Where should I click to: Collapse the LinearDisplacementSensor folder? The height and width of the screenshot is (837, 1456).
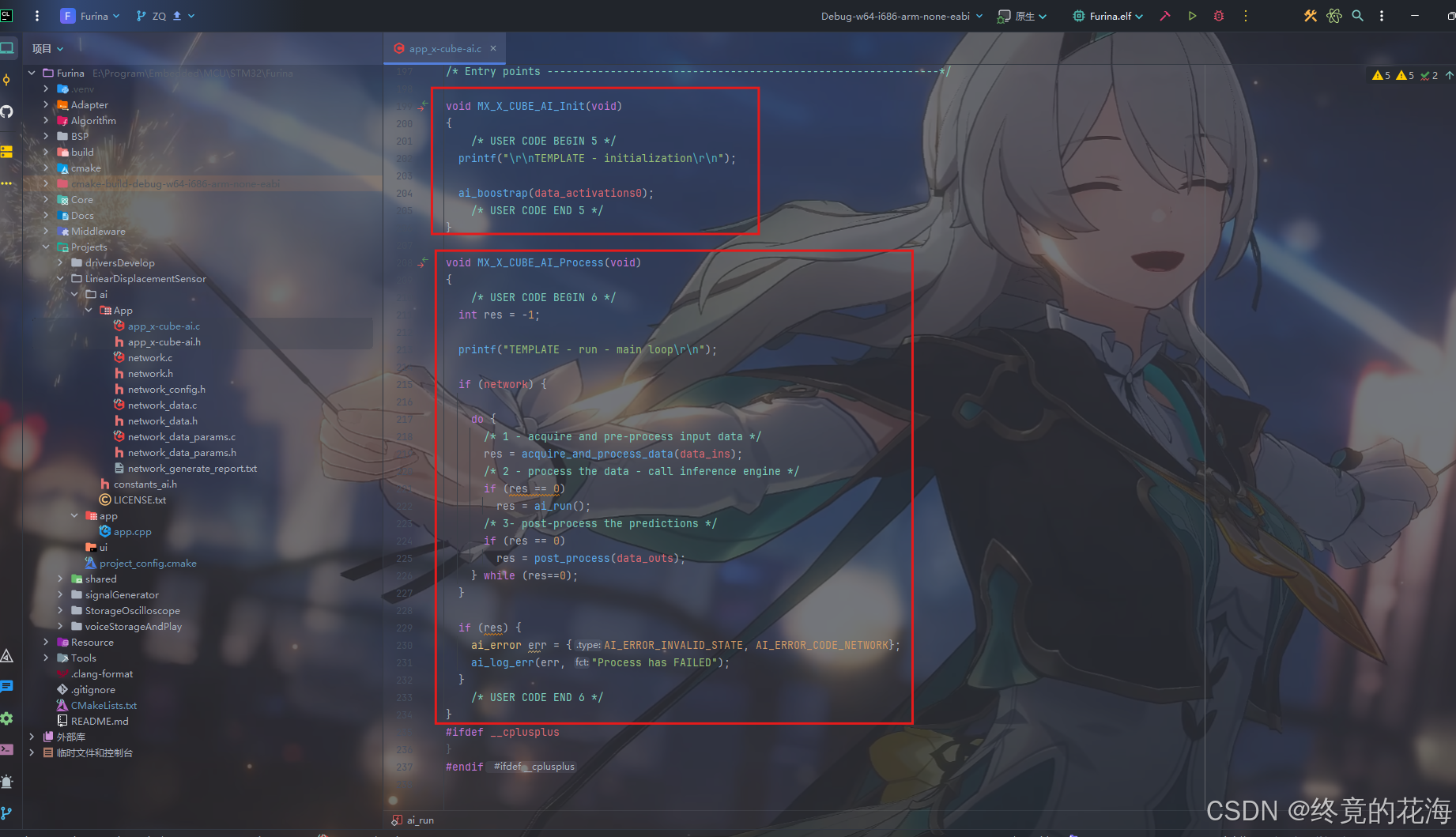tap(60, 278)
